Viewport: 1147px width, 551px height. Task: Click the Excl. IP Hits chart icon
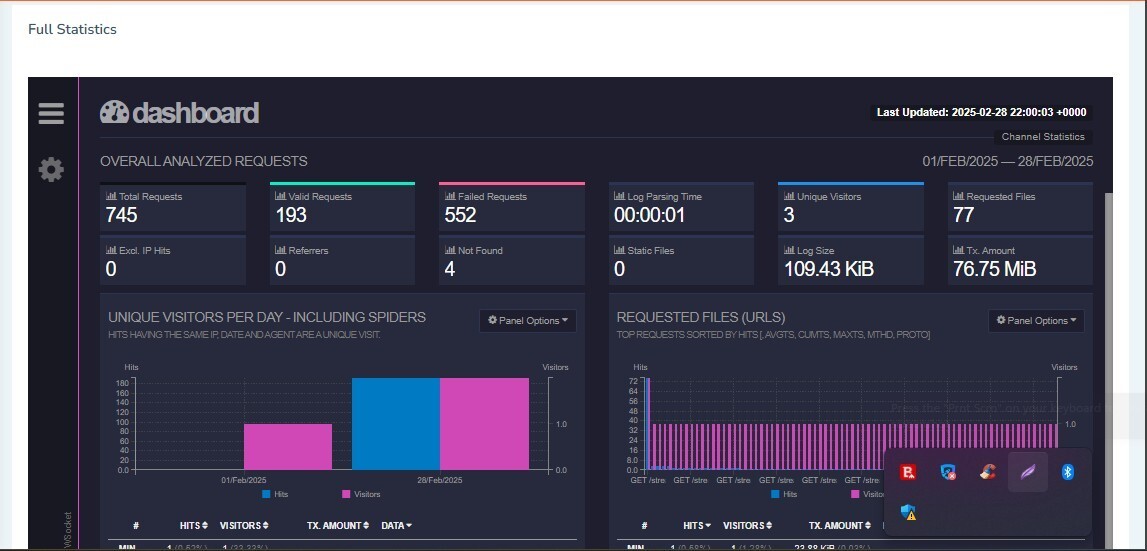tap(111, 250)
